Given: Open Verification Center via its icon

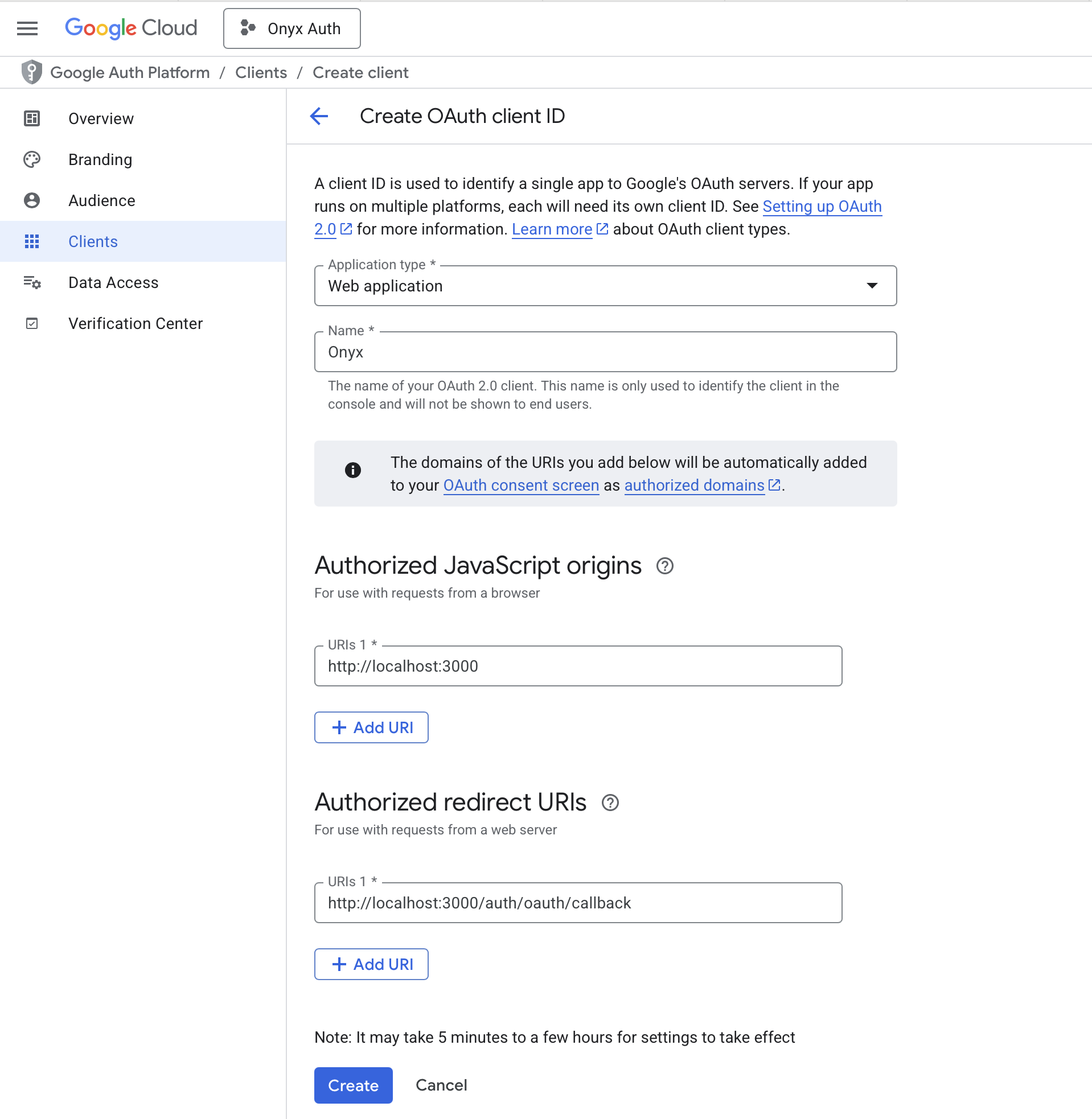Looking at the screenshot, I should (x=31, y=323).
